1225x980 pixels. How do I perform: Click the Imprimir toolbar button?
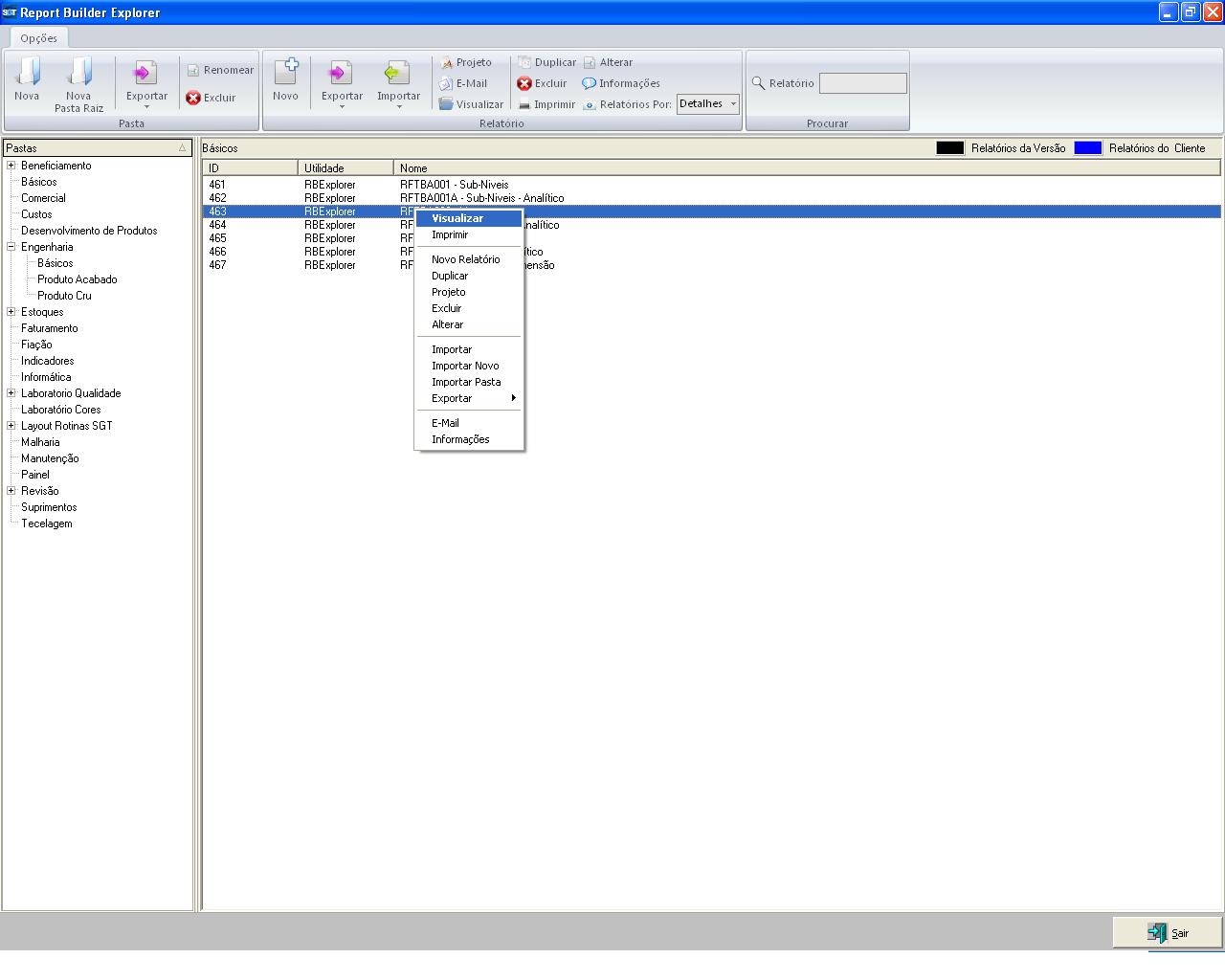click(x=546, y=104)
